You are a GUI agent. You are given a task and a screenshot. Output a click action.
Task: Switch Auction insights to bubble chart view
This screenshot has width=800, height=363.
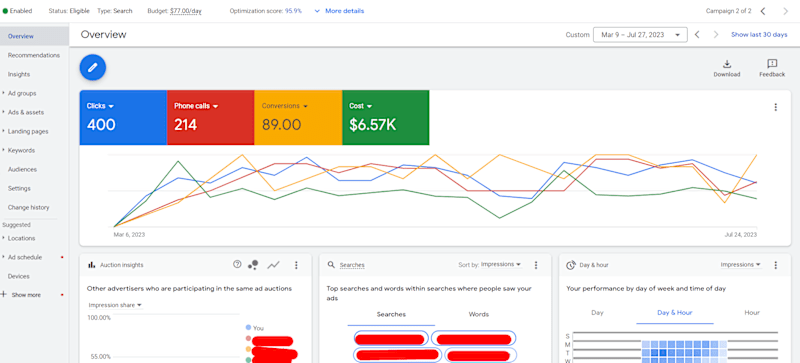253,264
